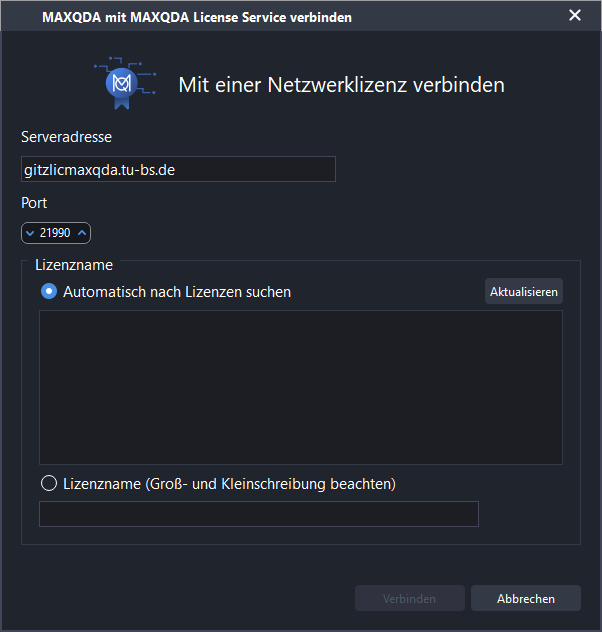
Task: Click into the Serveradresse input field
Action: click(x=178, y=169)
